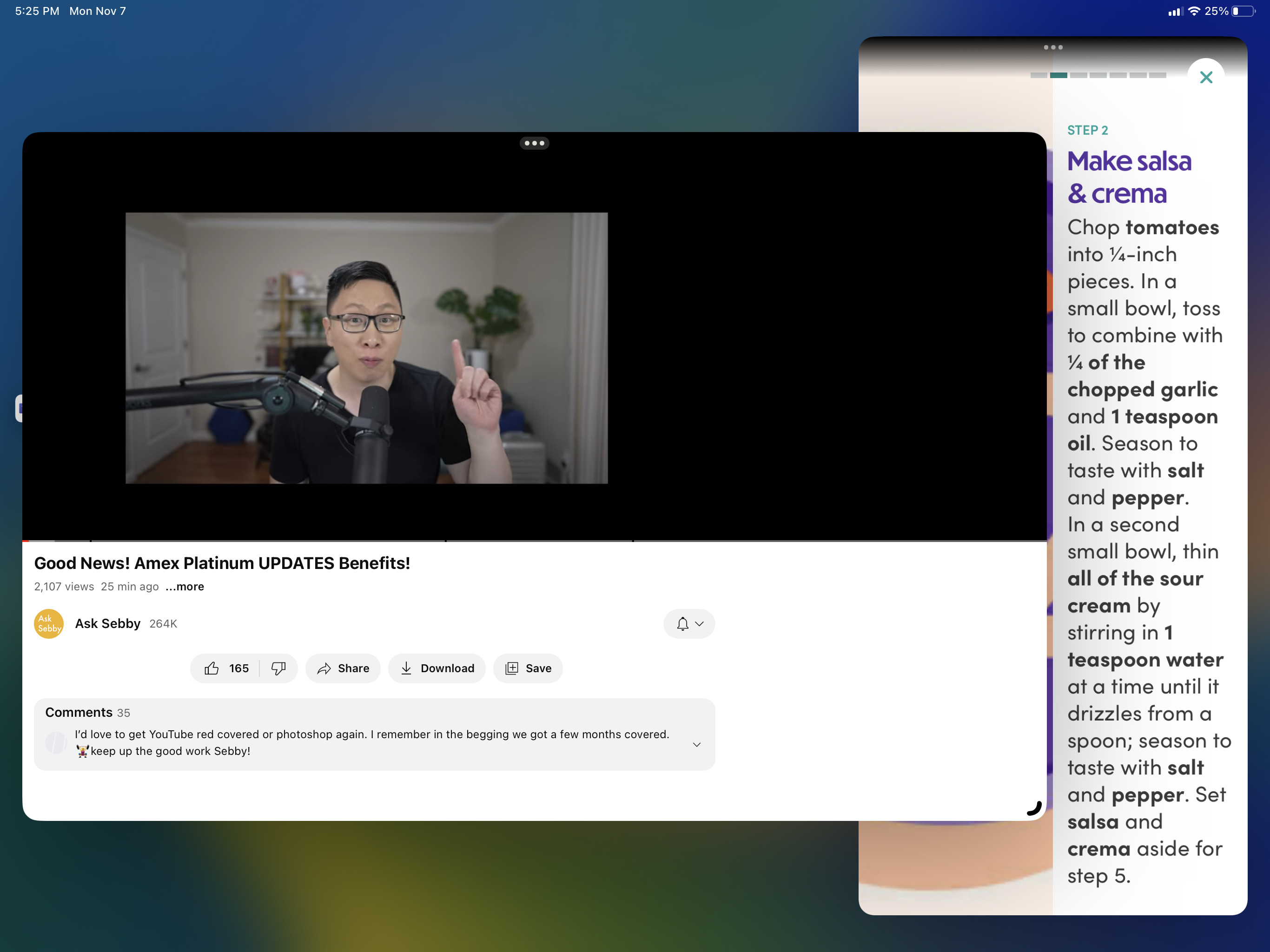Viewport: 1270px width, 952px height.
Task: Click the three-dot menu icon on recipe panel
Action: pyautogui.click(x=1053, y=47)
